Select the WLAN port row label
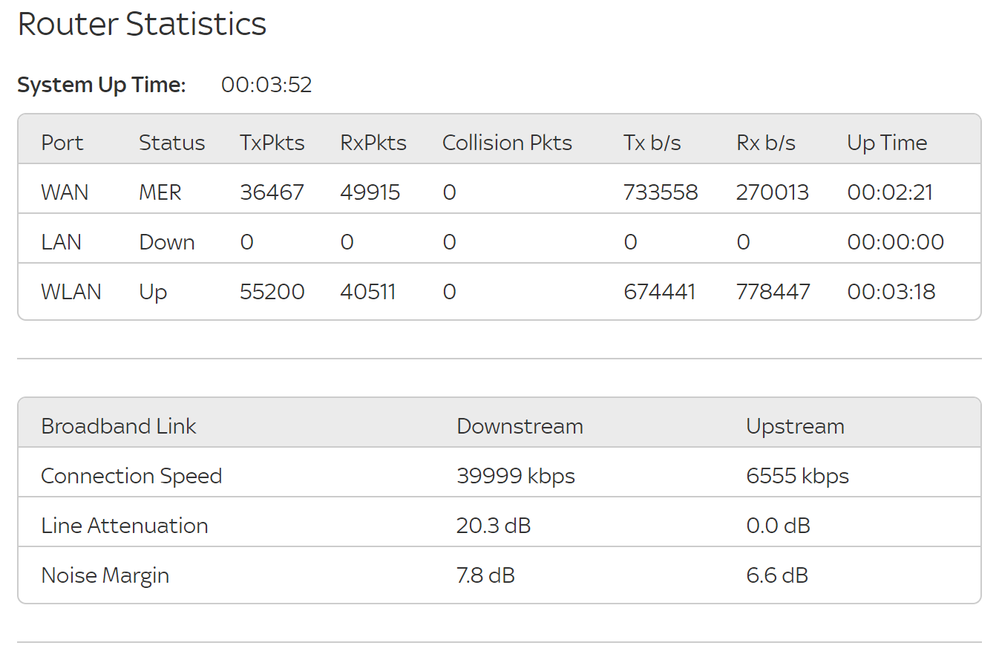This screenshot has height=646, width=999. coord(71,292)
